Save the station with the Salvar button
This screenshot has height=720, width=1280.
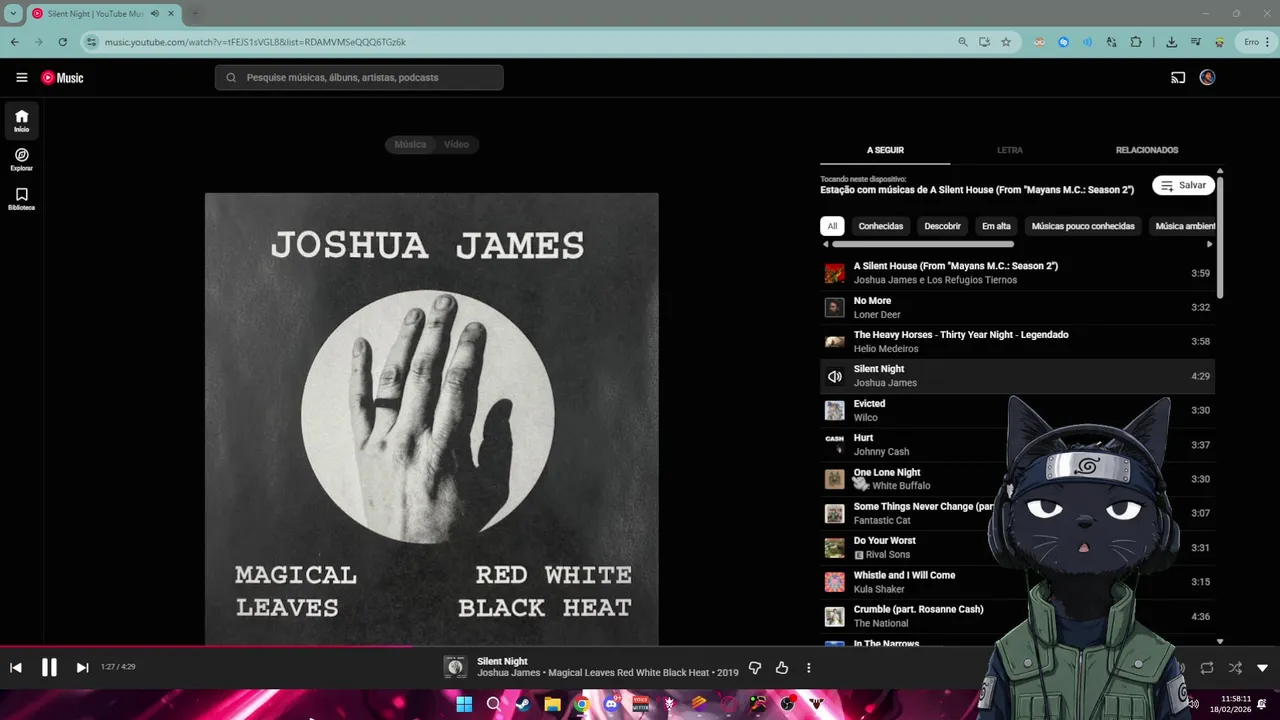tap(1183, 185)
